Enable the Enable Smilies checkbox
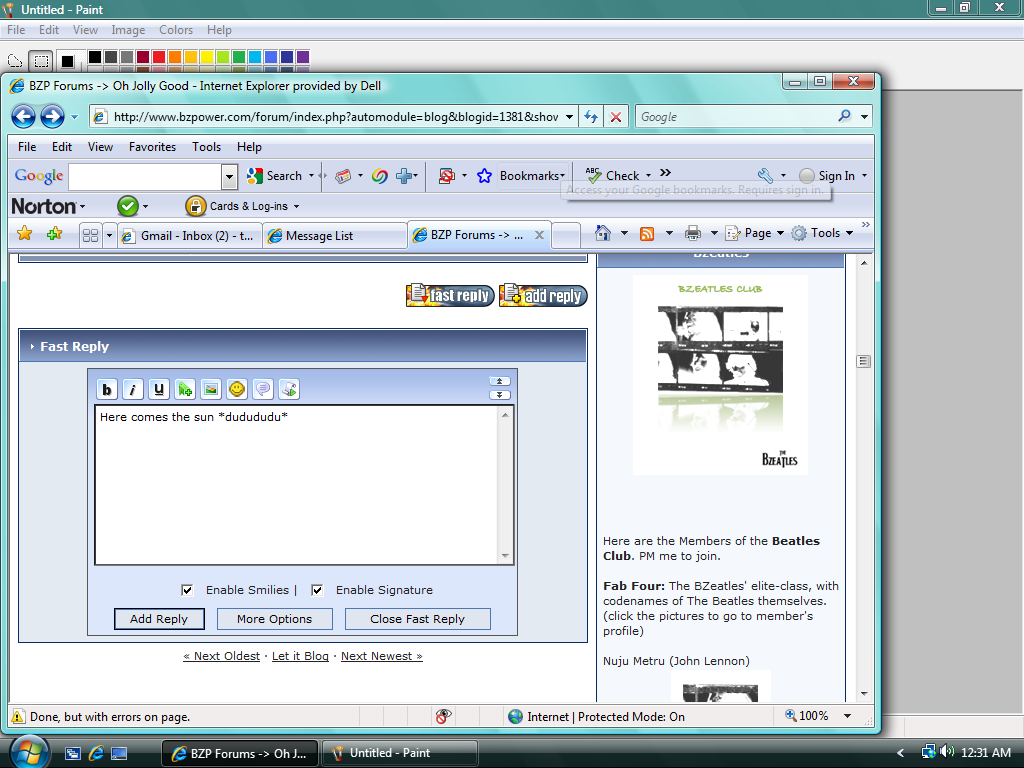1024x768 pixels. click(x=187, y=590)
